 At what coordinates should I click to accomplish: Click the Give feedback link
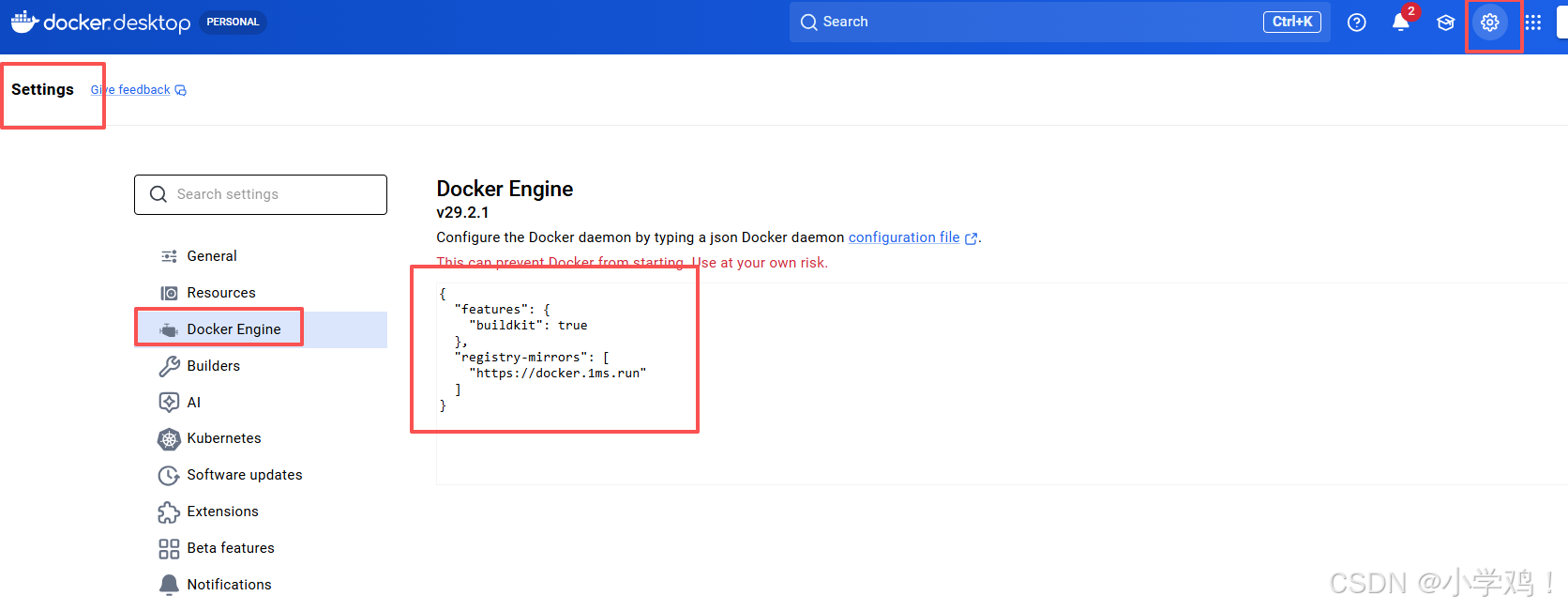tap(130, 90)
